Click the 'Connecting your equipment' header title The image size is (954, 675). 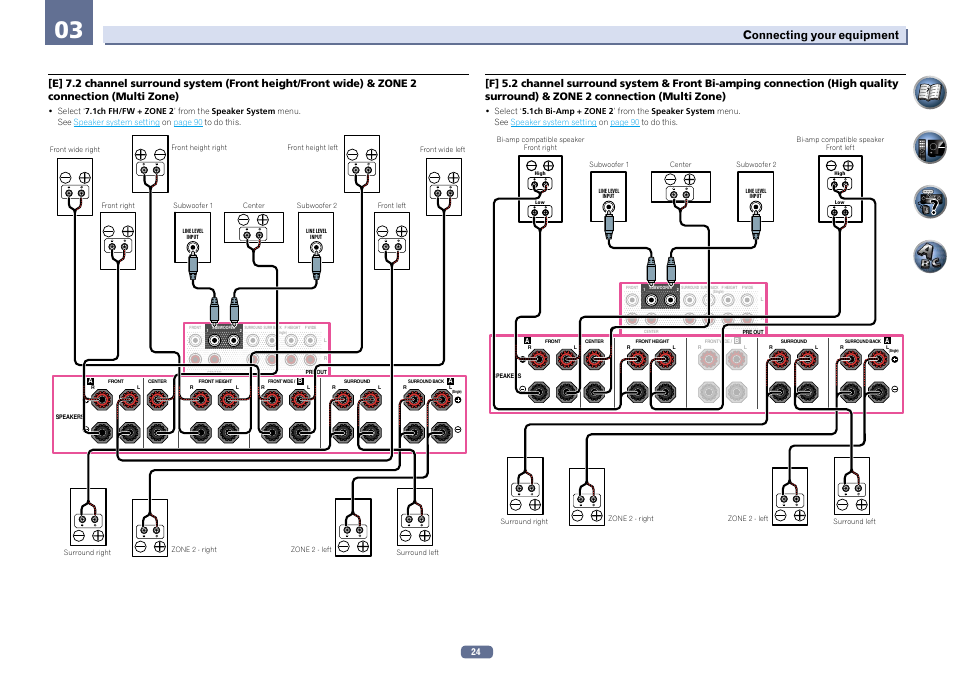point(820,35)
